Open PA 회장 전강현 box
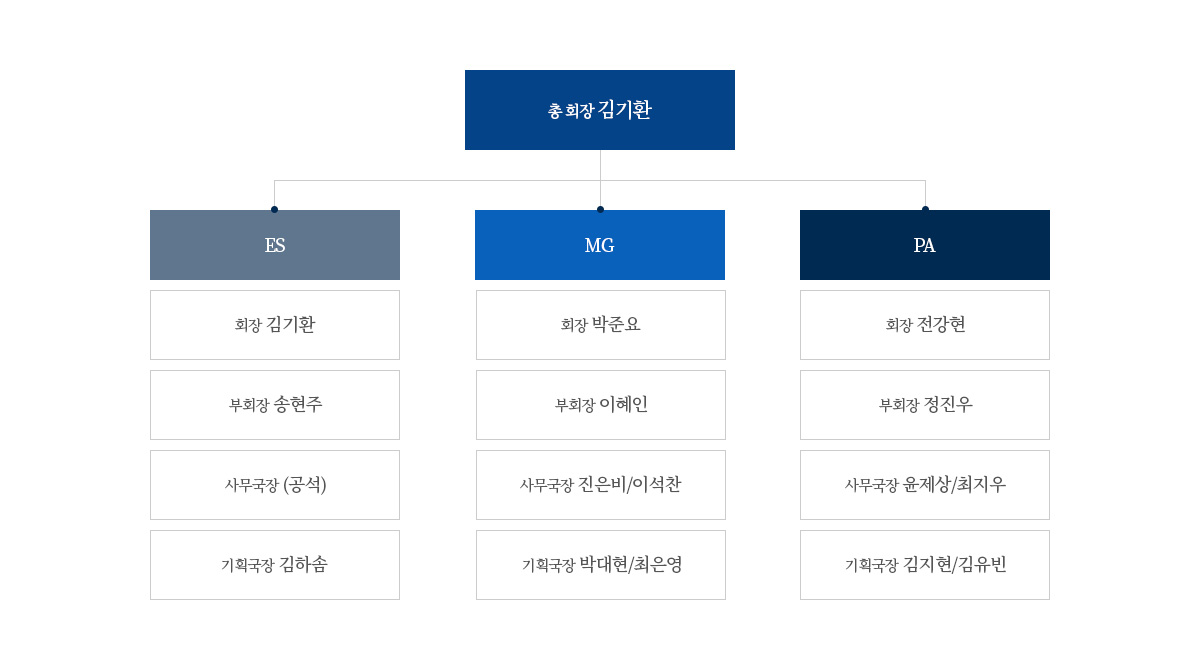The image size is (1200, 670). (x=925, y=325)
